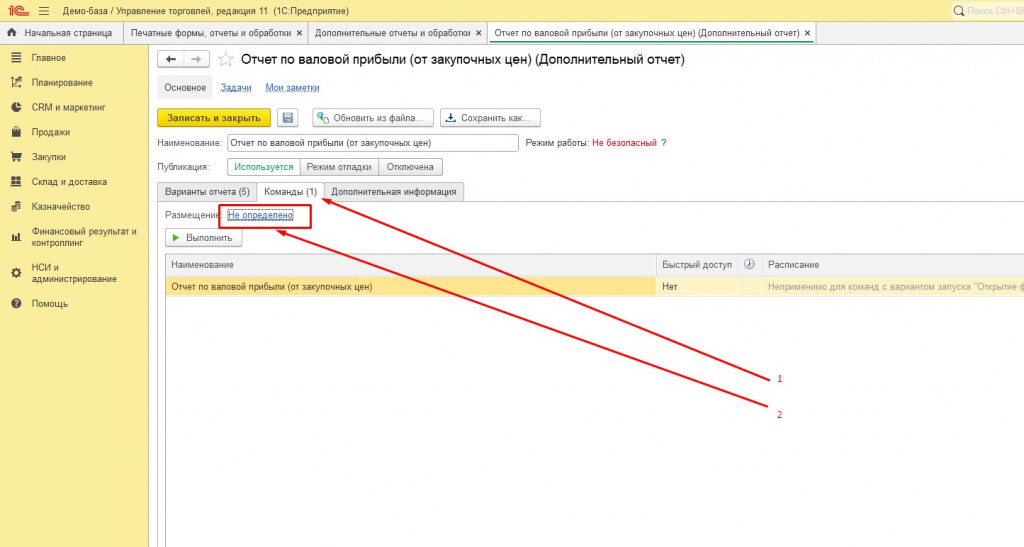Switch to Печатные формы, отчеты и обработки tab

210,33
